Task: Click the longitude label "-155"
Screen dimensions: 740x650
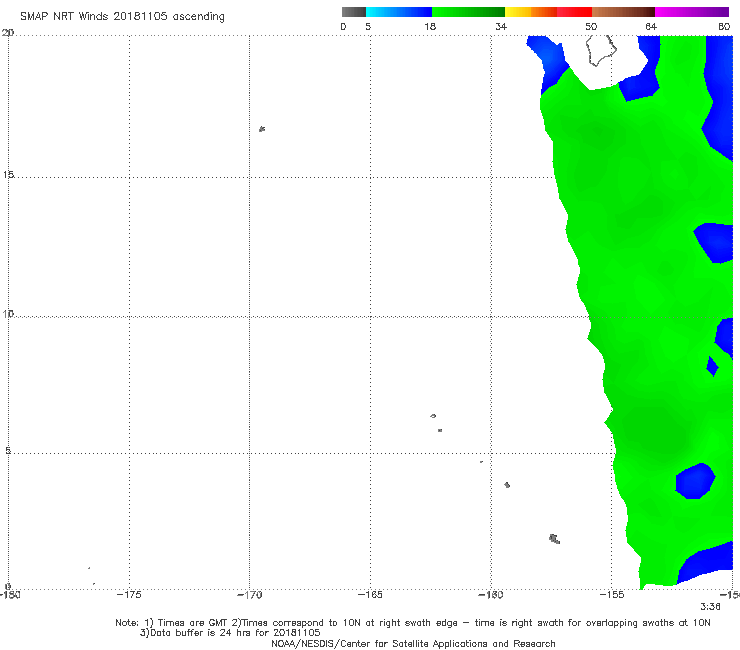Action: (612, 595)
